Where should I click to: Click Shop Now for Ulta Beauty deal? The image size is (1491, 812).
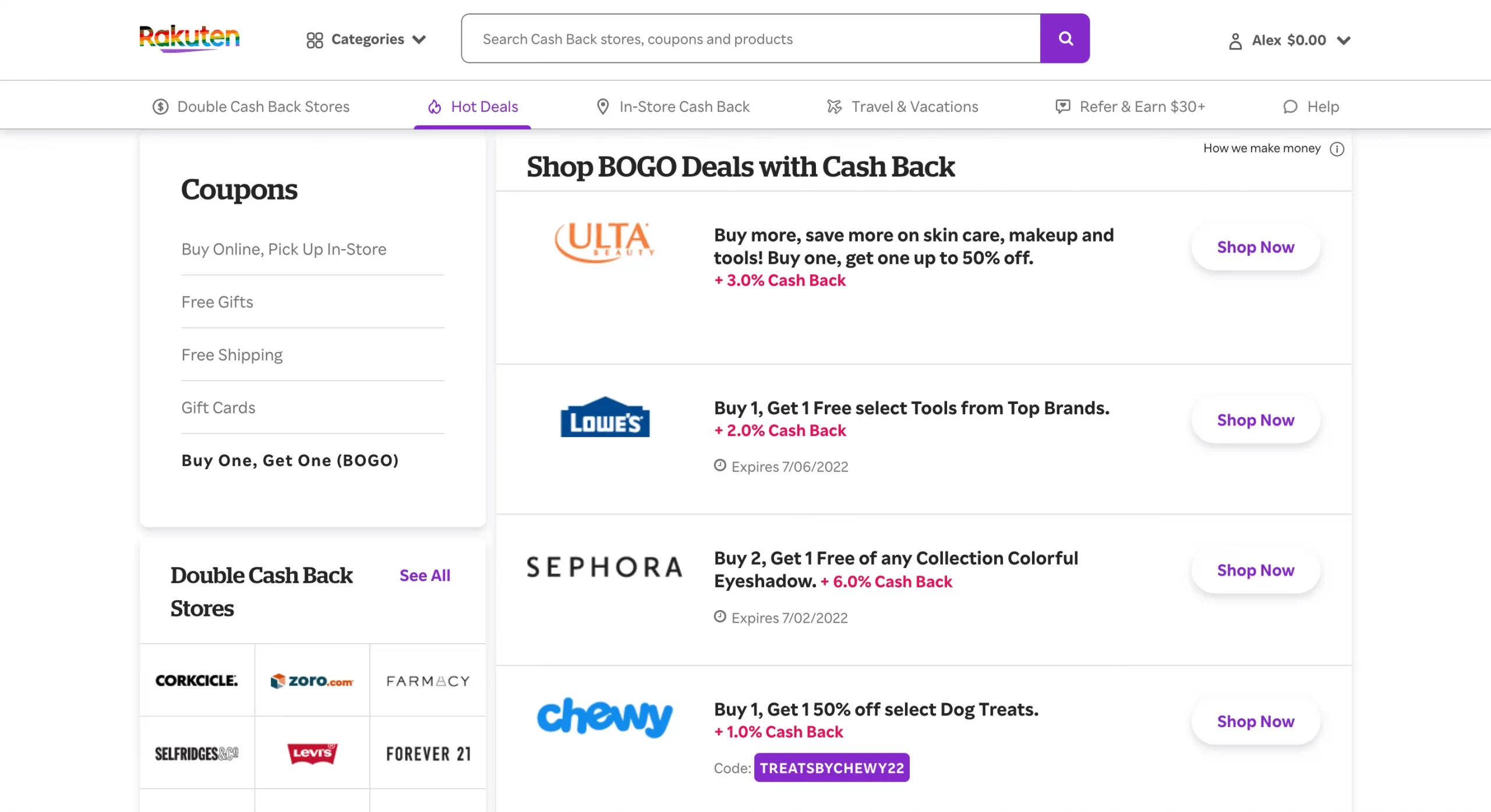point(1255,246)
